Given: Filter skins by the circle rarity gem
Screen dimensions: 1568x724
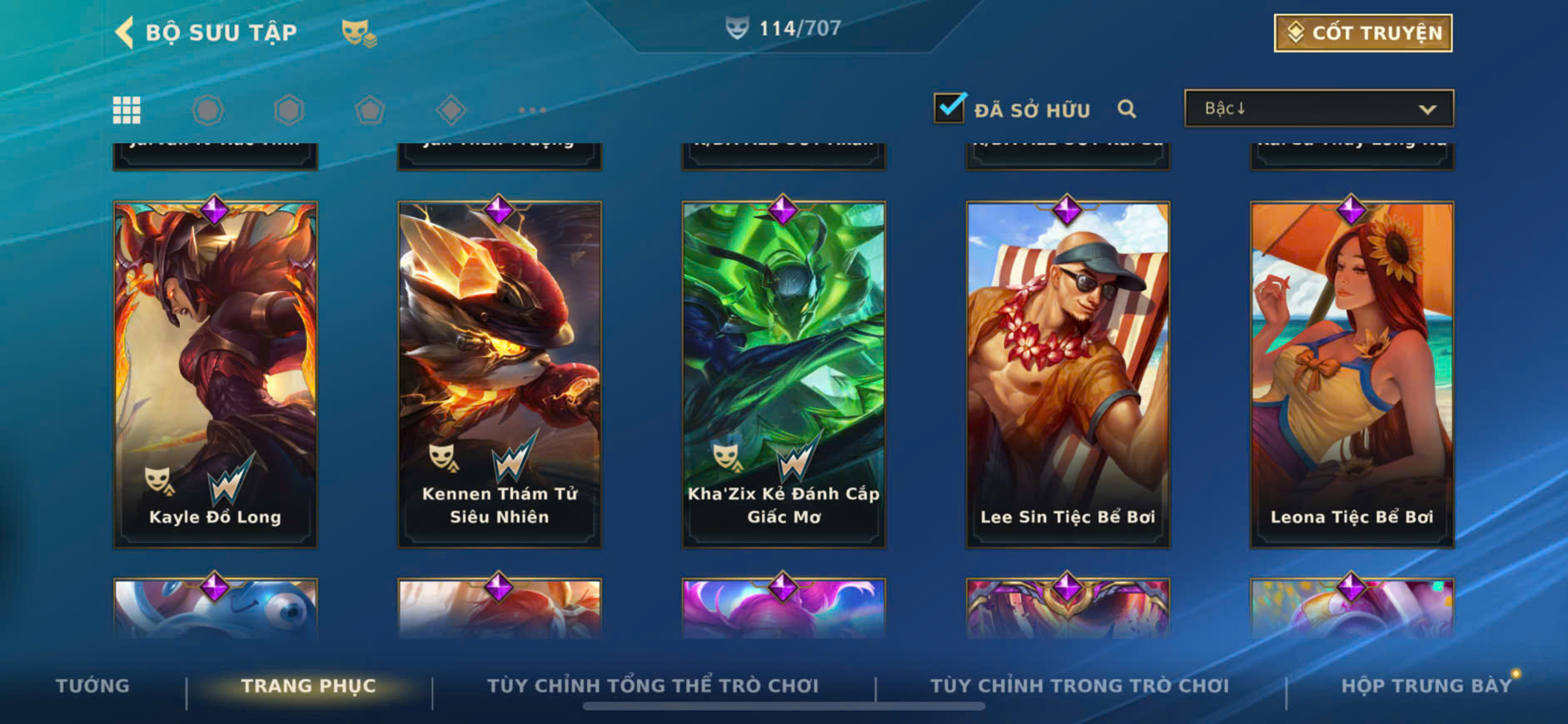Looking at the screenshot, I should tap(207, 110).
